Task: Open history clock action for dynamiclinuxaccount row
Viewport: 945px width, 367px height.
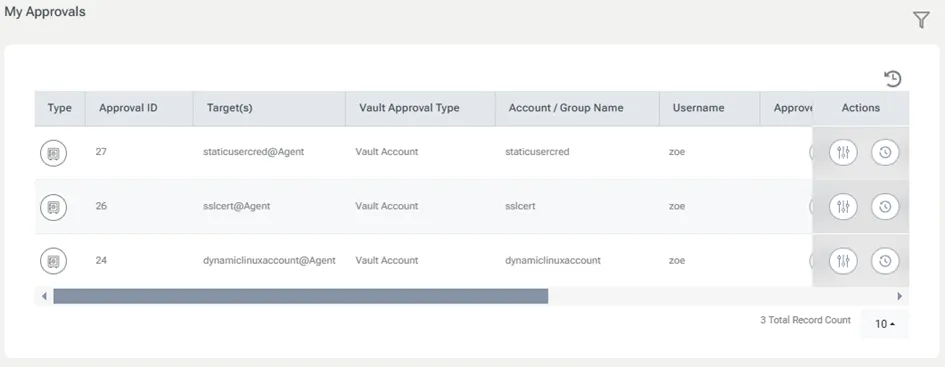Action: point(885,261)
